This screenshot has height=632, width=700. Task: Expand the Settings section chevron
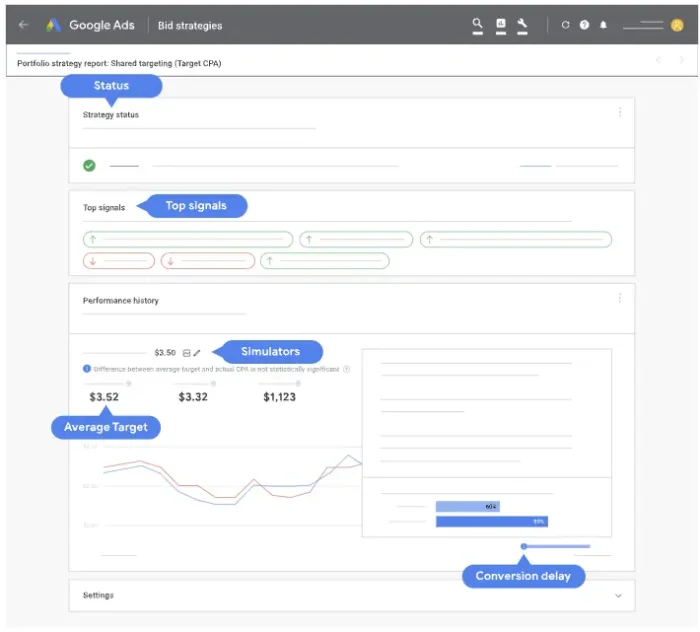[618, 595]
